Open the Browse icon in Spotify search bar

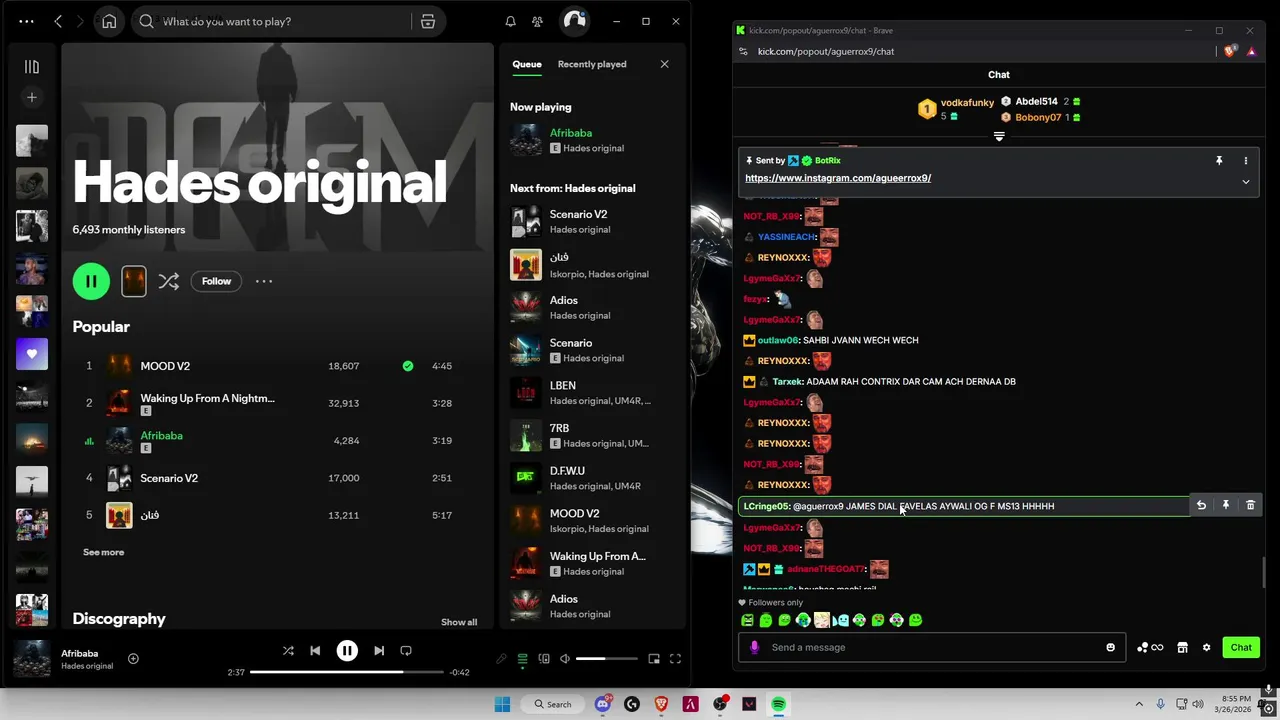coord(428,21)
